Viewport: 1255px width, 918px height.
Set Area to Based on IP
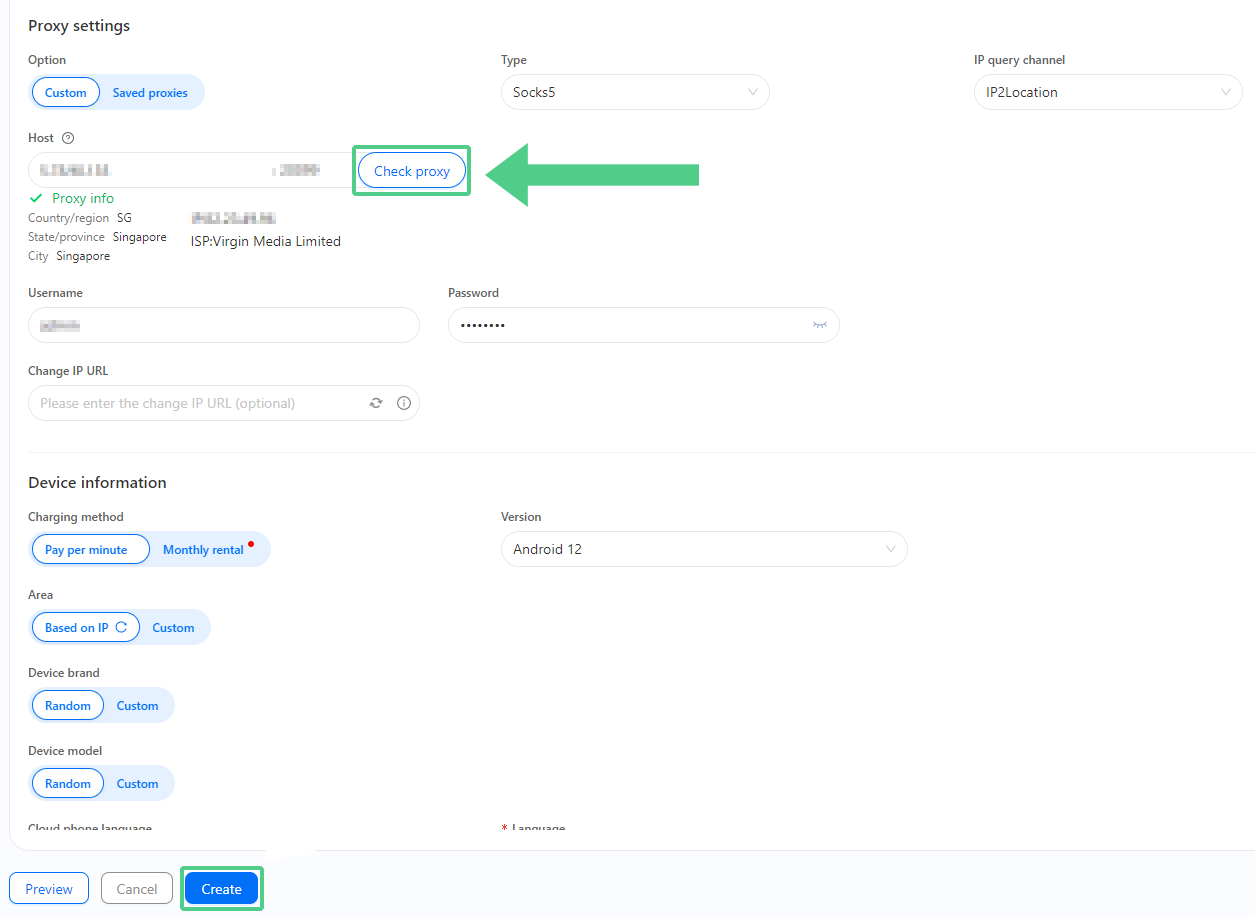tap(86, 627)
